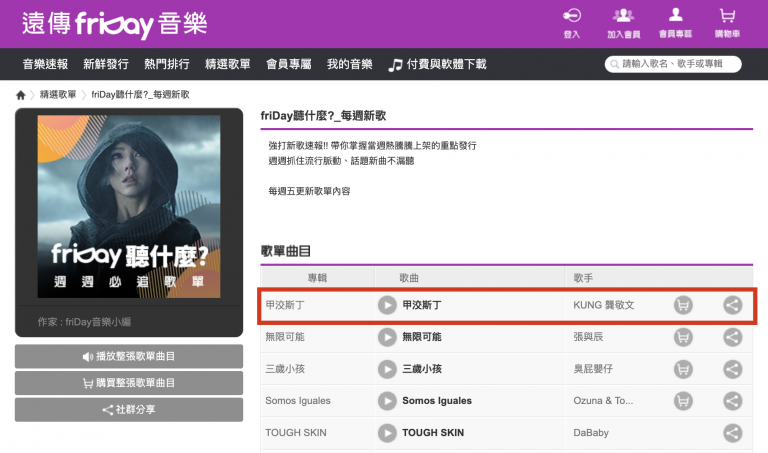Viewport: 768px width, 453px height.
Task: Open the 會員專區 member area icon
Action: point(676,21)
